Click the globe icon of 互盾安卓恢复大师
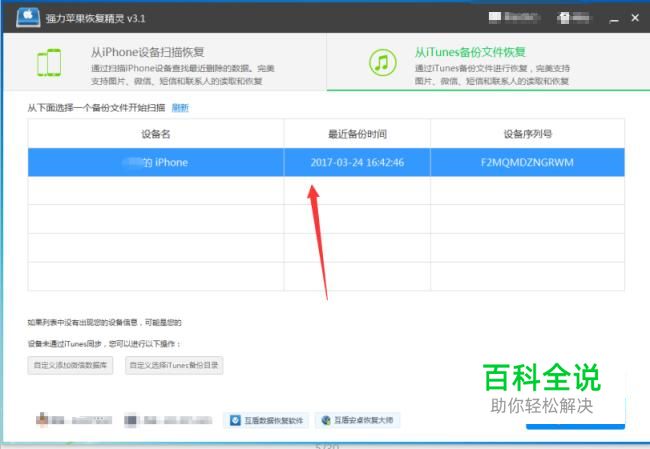Viewport: 650px width, 449px height. pos(326,420)
